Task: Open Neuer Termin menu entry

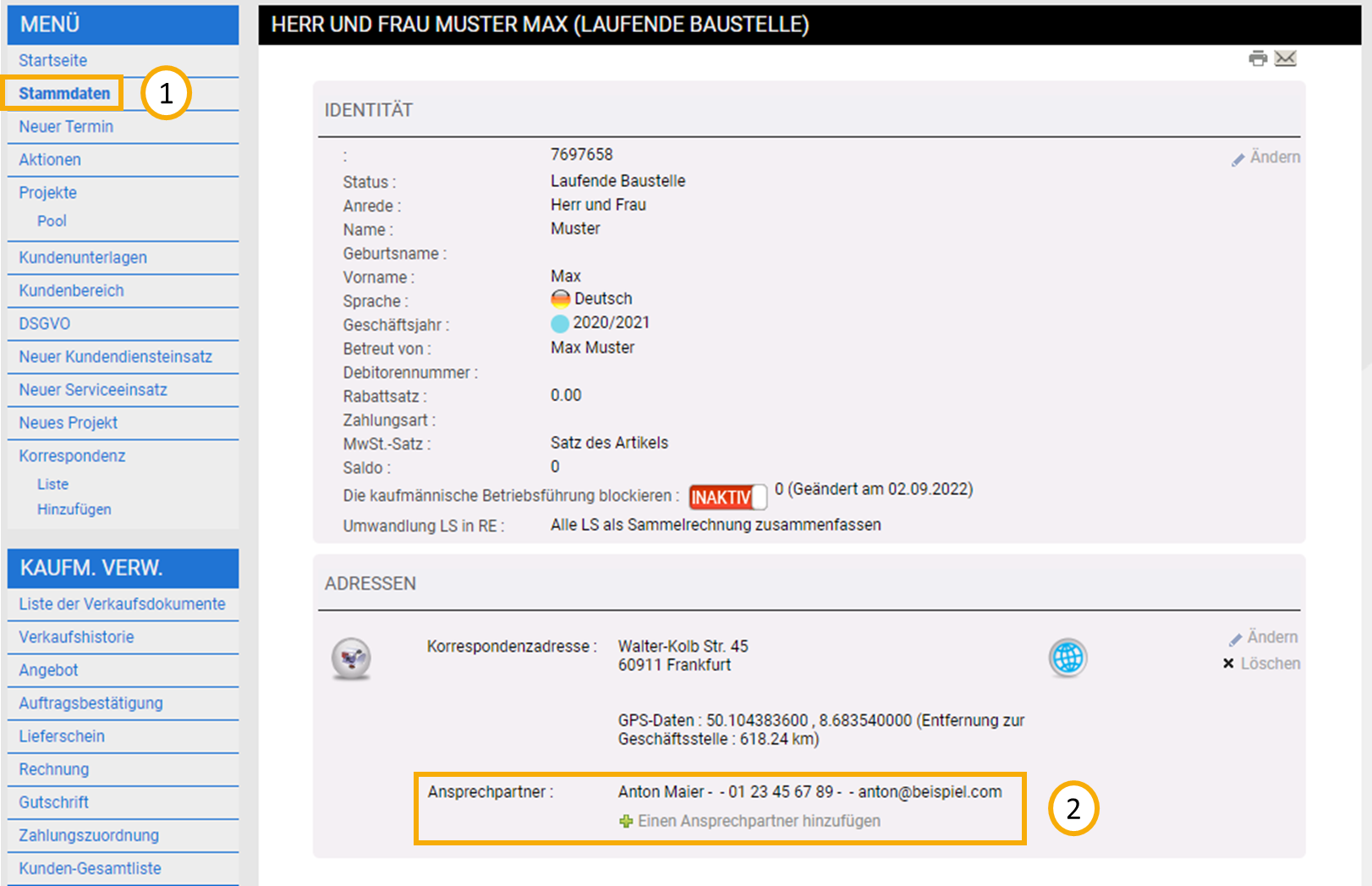Action: [x=66, y=126]
